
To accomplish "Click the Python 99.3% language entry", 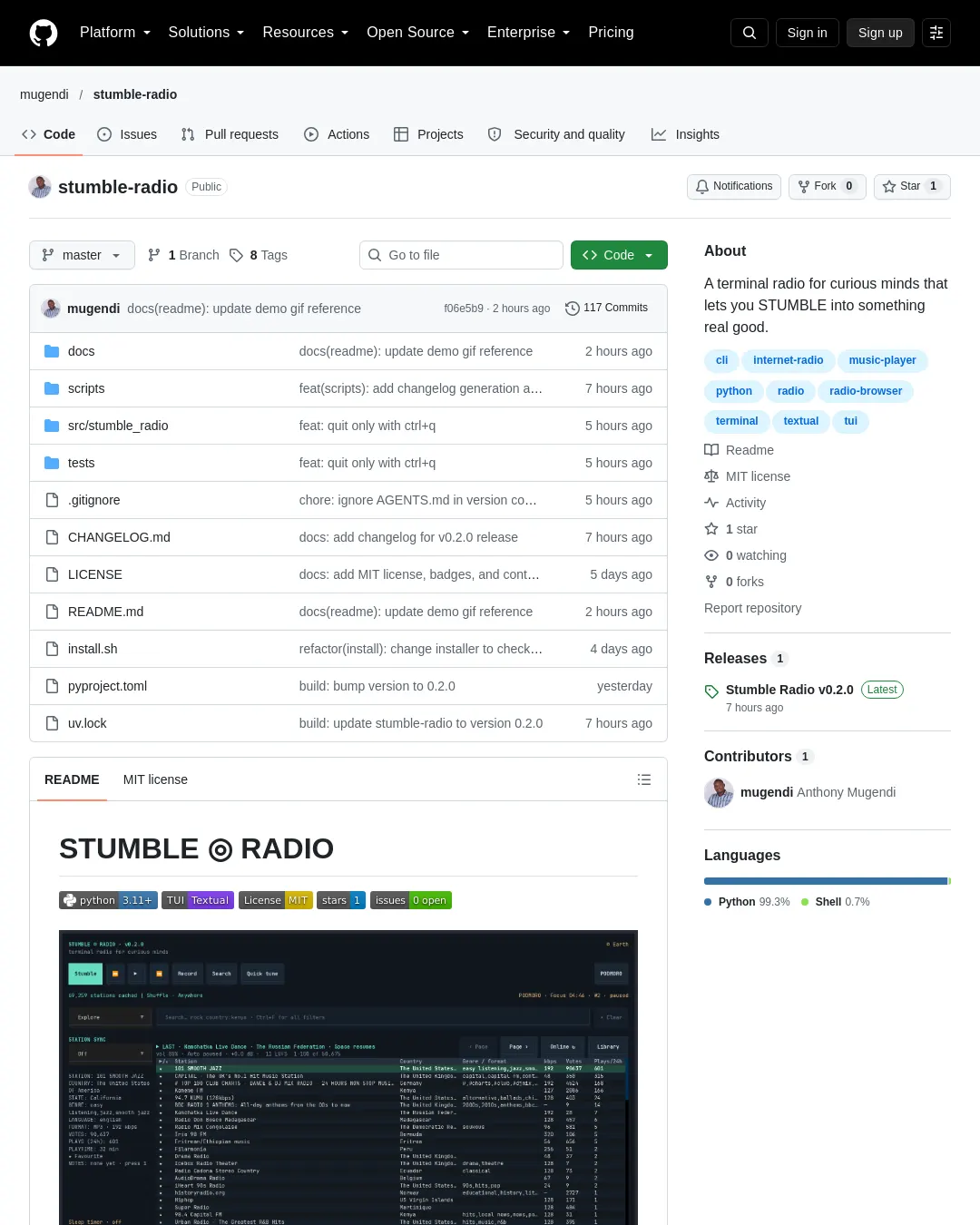I will [747, 902].
